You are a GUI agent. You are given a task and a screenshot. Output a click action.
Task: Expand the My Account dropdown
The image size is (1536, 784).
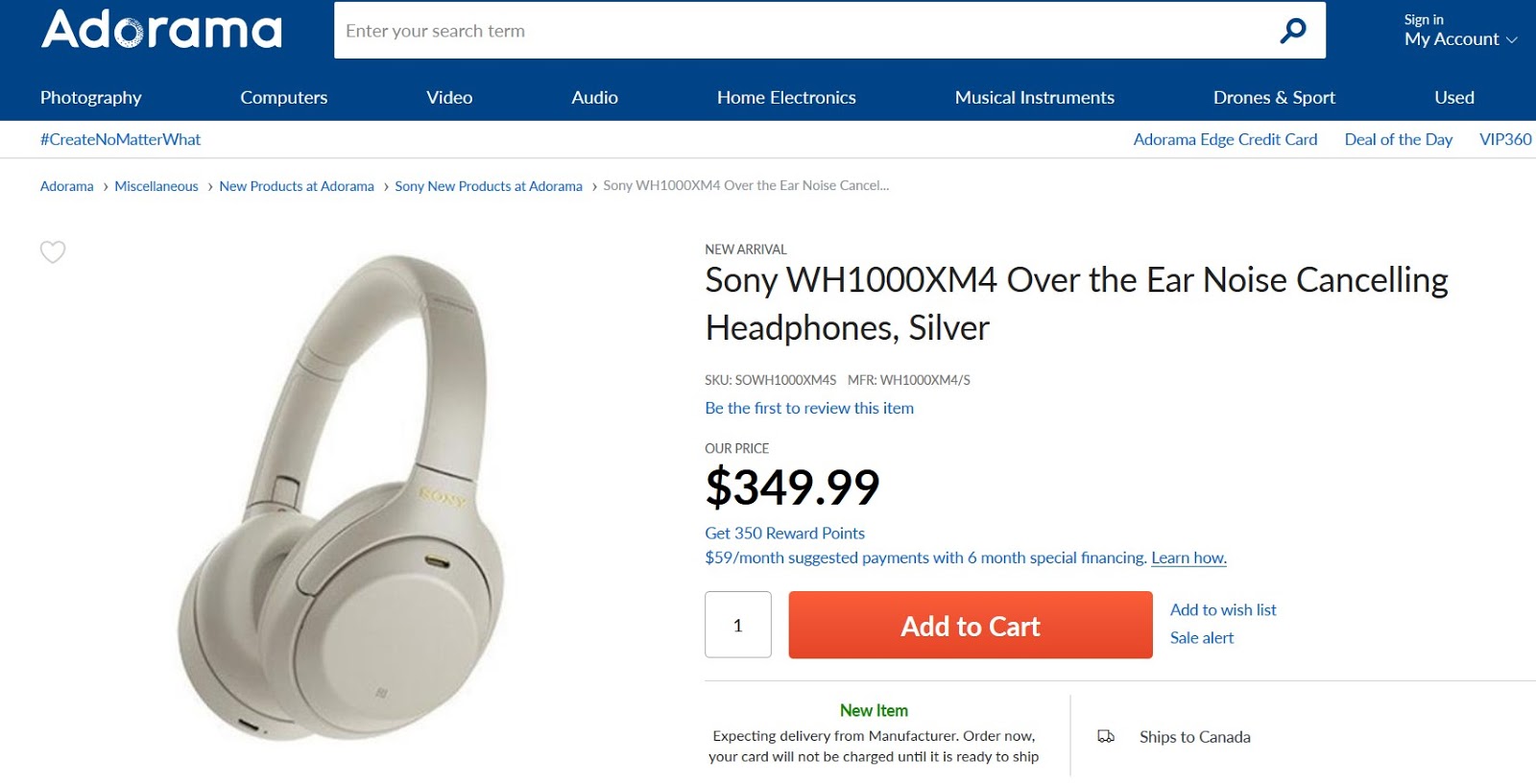click(x=1460, y=39)
